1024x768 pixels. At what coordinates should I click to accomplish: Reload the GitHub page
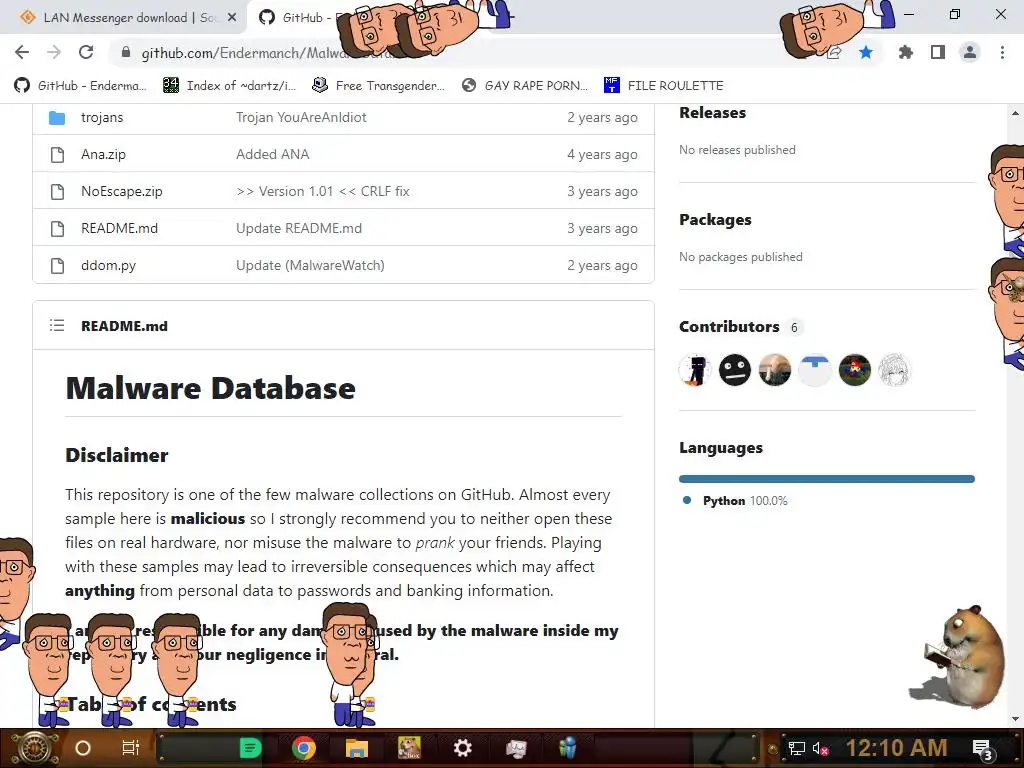click(86, 52)
